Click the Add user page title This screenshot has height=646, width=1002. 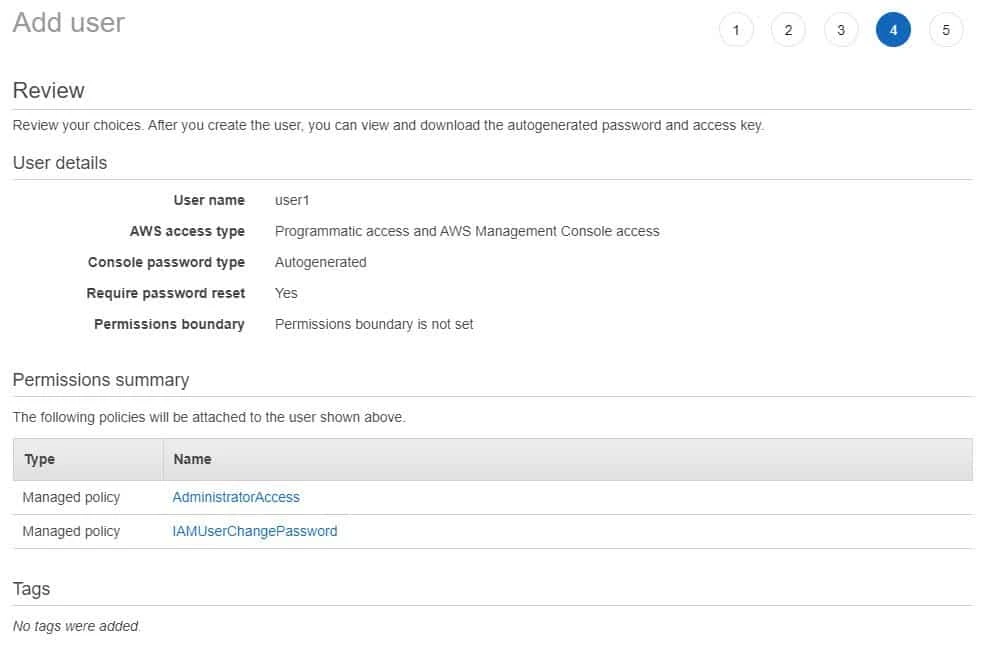coord(67,22)
